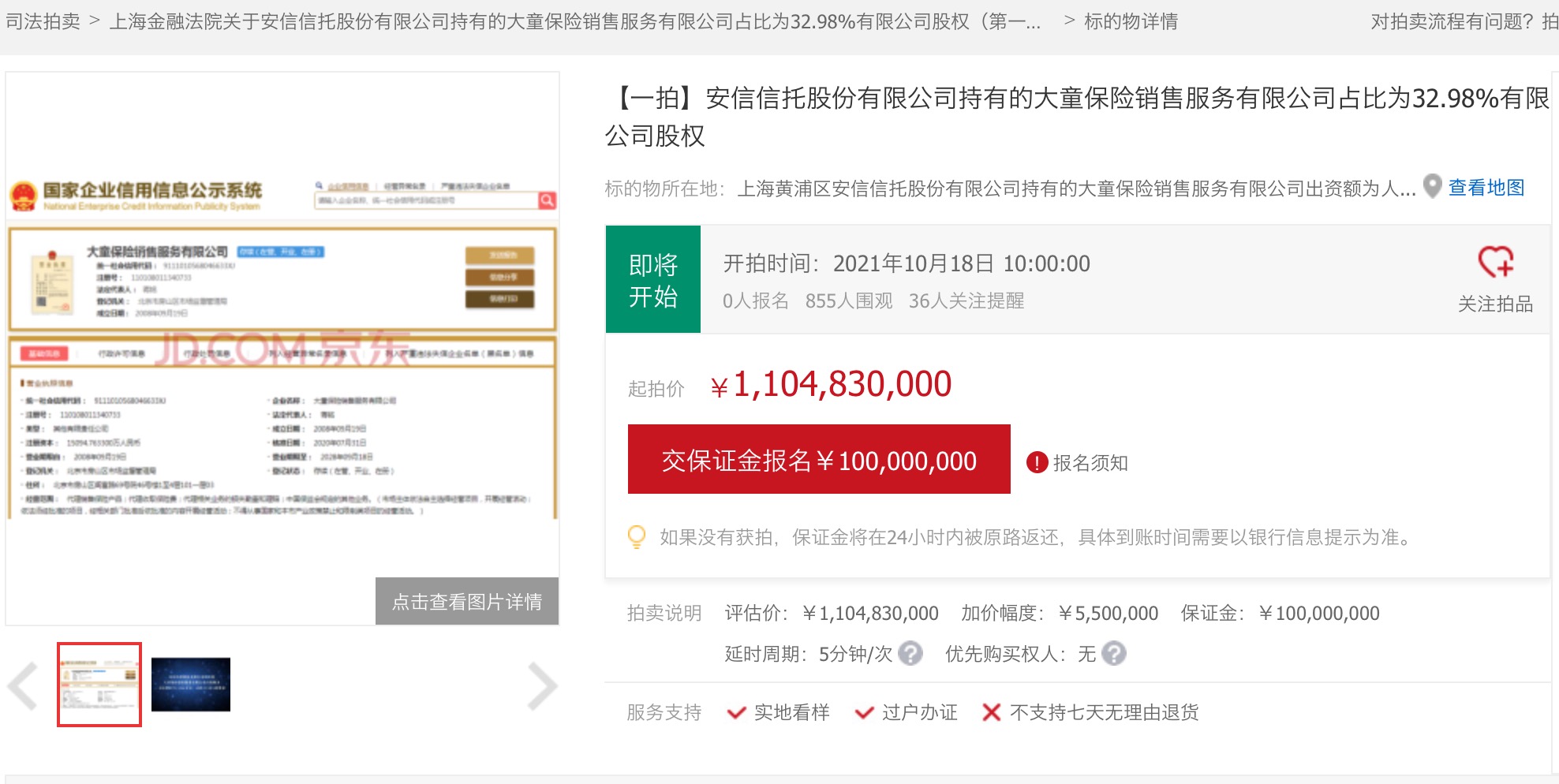
Task: Select the dark blue second thumbnail
Action: point(191,685)
